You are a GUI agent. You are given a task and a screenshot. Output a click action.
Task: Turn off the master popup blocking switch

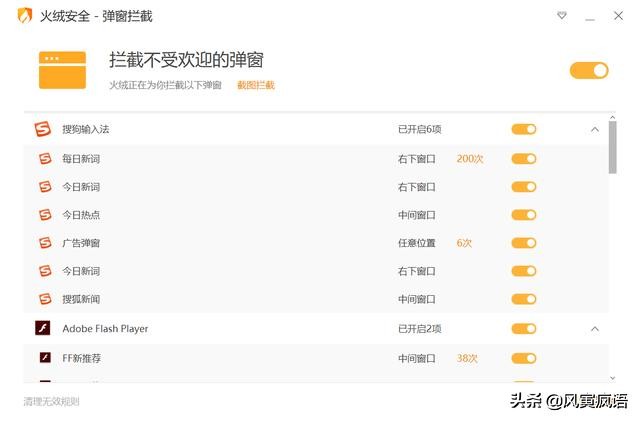pos(589,70)
